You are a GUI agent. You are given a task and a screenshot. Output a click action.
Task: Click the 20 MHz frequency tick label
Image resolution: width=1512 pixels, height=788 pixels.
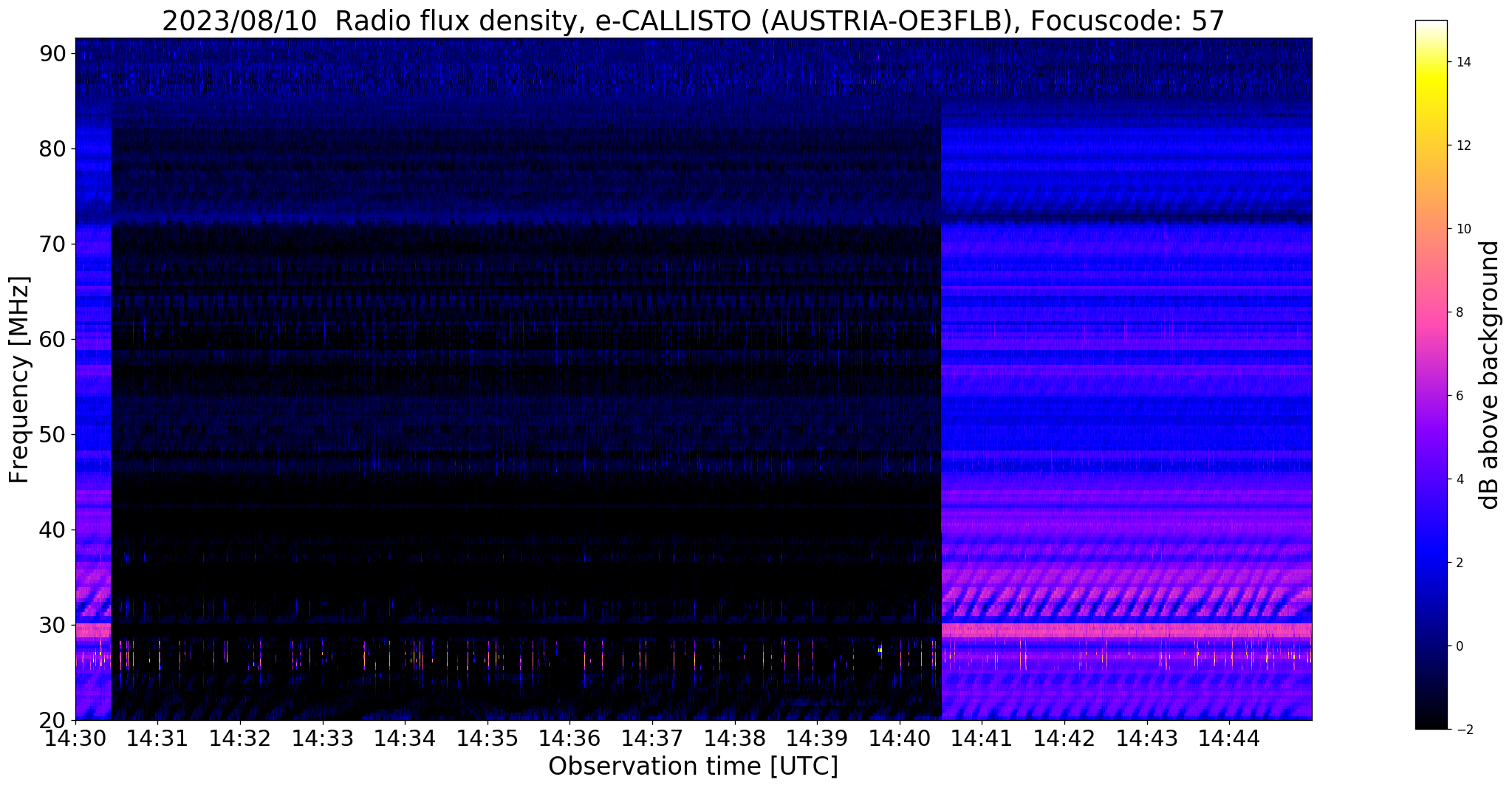tap(53, 720)
